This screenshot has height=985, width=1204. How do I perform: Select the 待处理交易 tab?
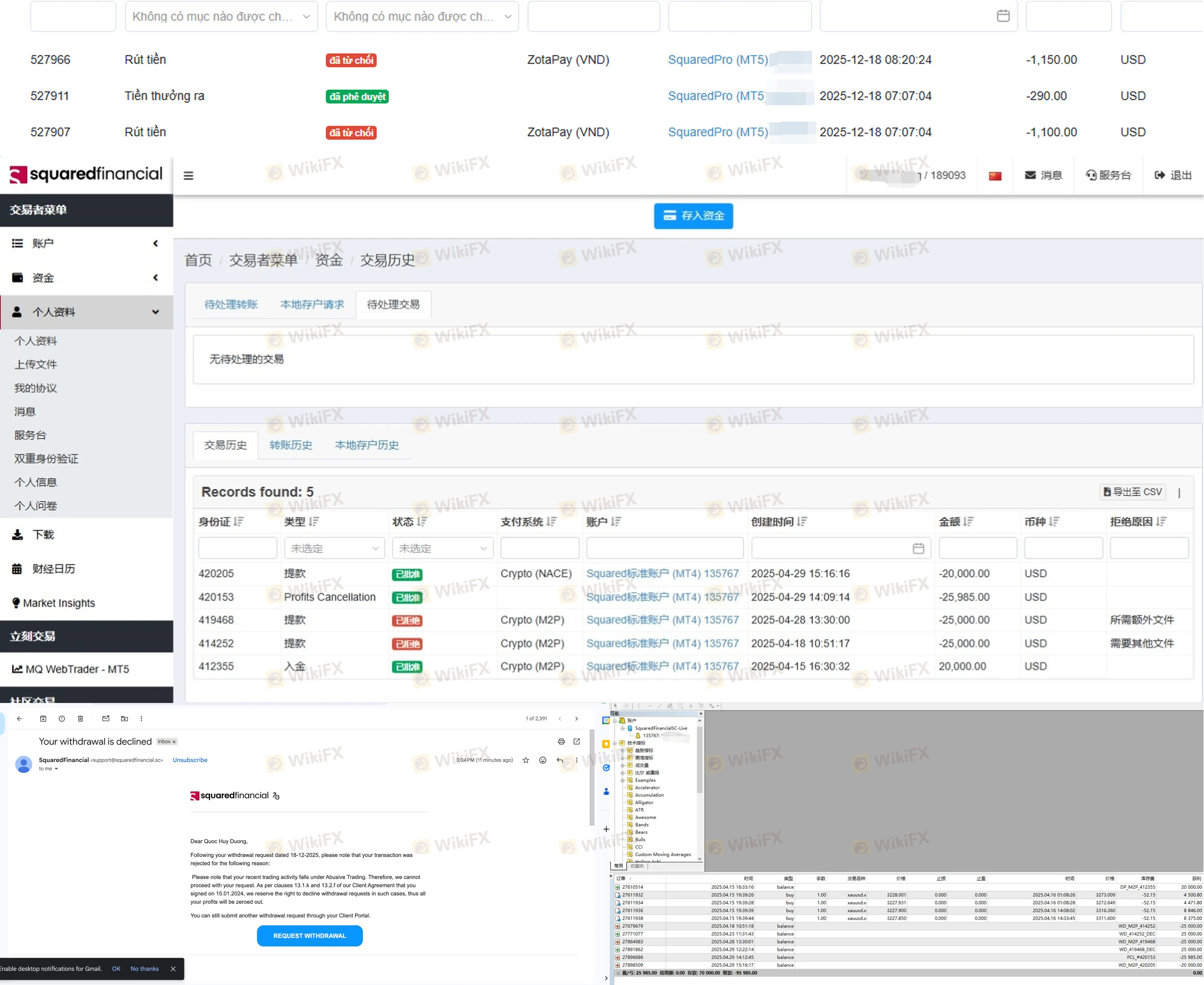pyautogui.click(x=393, y=305)
